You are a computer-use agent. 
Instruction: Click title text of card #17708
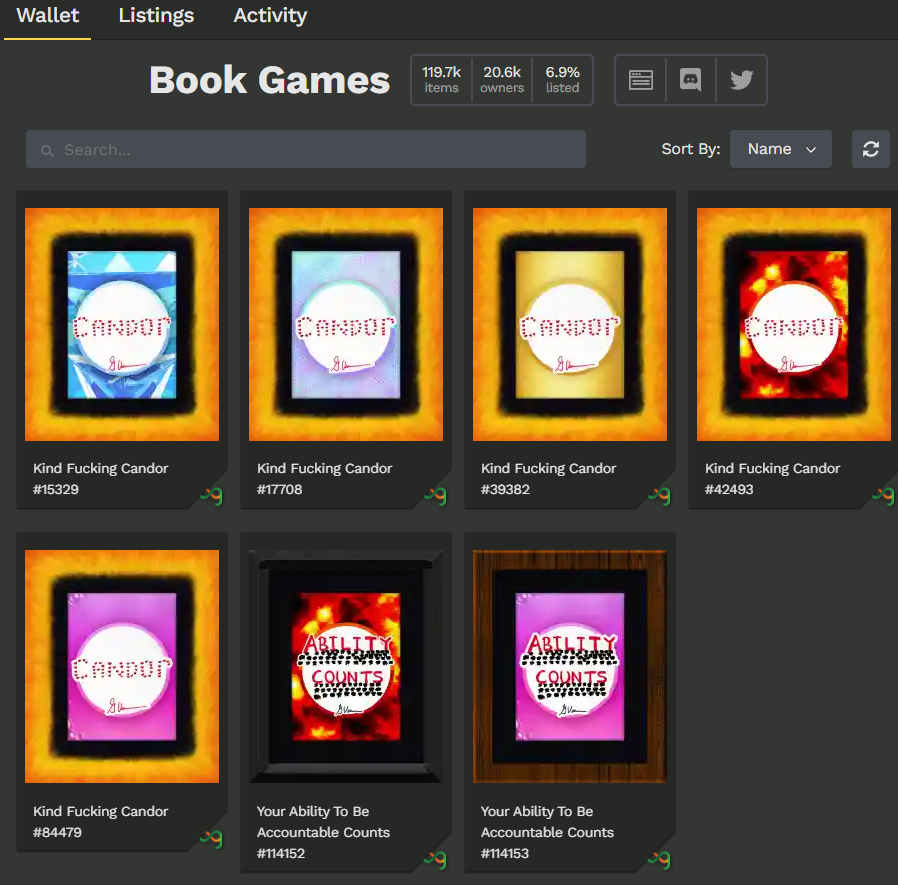tap(325, 479)
